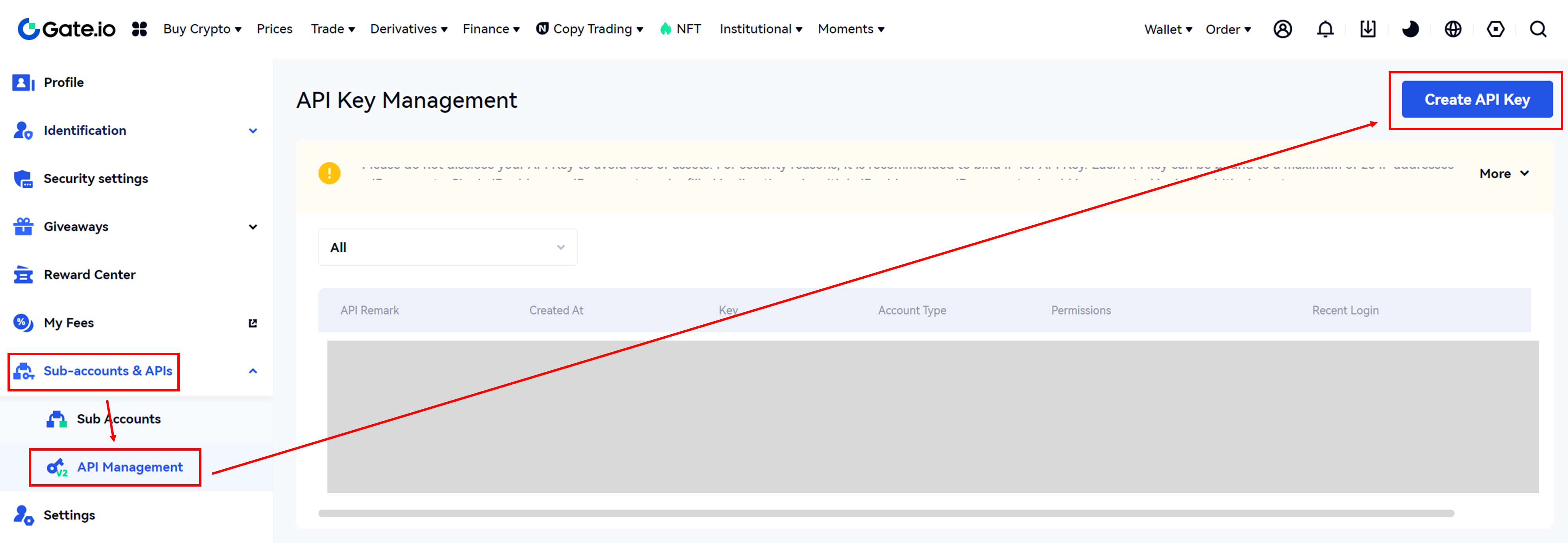The width and height of the screenshot is (1568, 543).
Task: Open Security settings in sidebar
Action: pos(96,178)
